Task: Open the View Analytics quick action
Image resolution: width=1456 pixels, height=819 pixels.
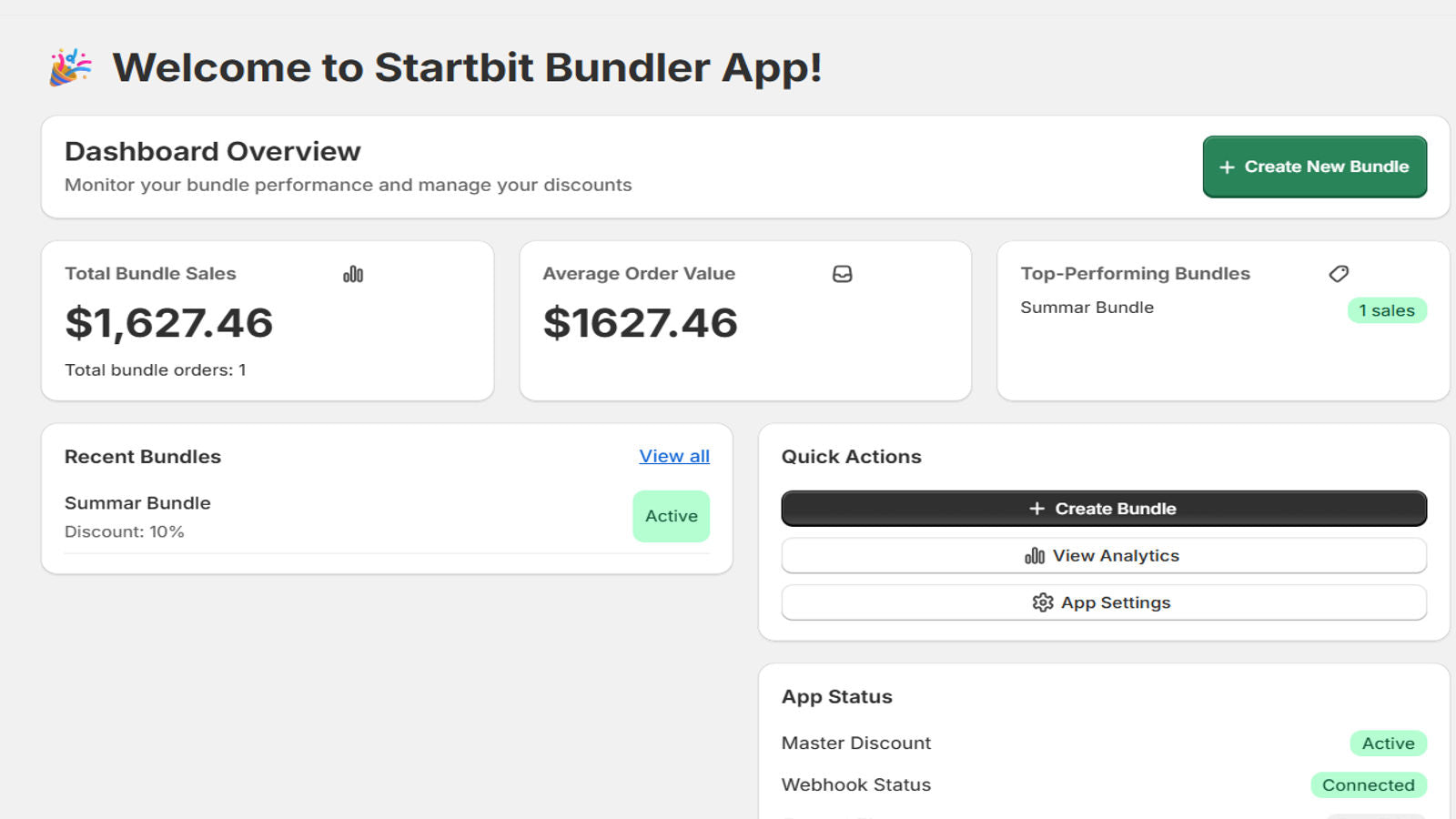Action: [1104, 556]
